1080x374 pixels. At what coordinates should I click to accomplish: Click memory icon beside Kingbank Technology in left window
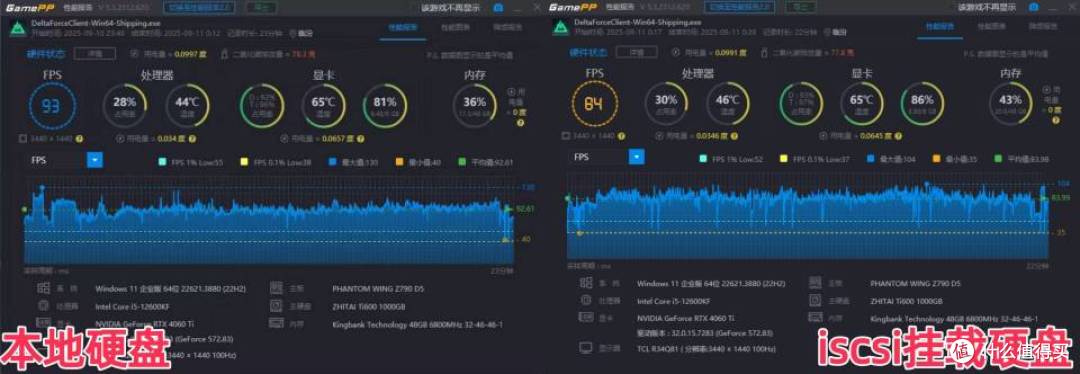click(276, 323)
